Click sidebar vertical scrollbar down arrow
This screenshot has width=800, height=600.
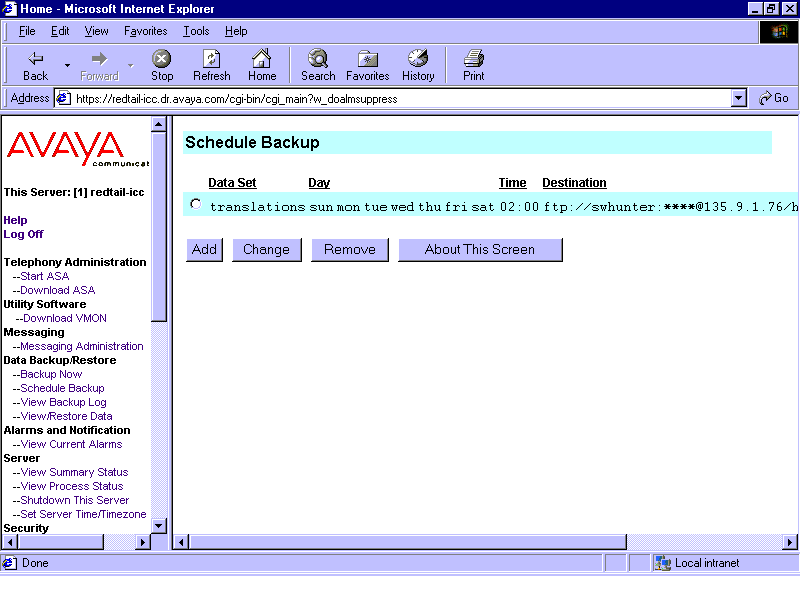point(159,526)
